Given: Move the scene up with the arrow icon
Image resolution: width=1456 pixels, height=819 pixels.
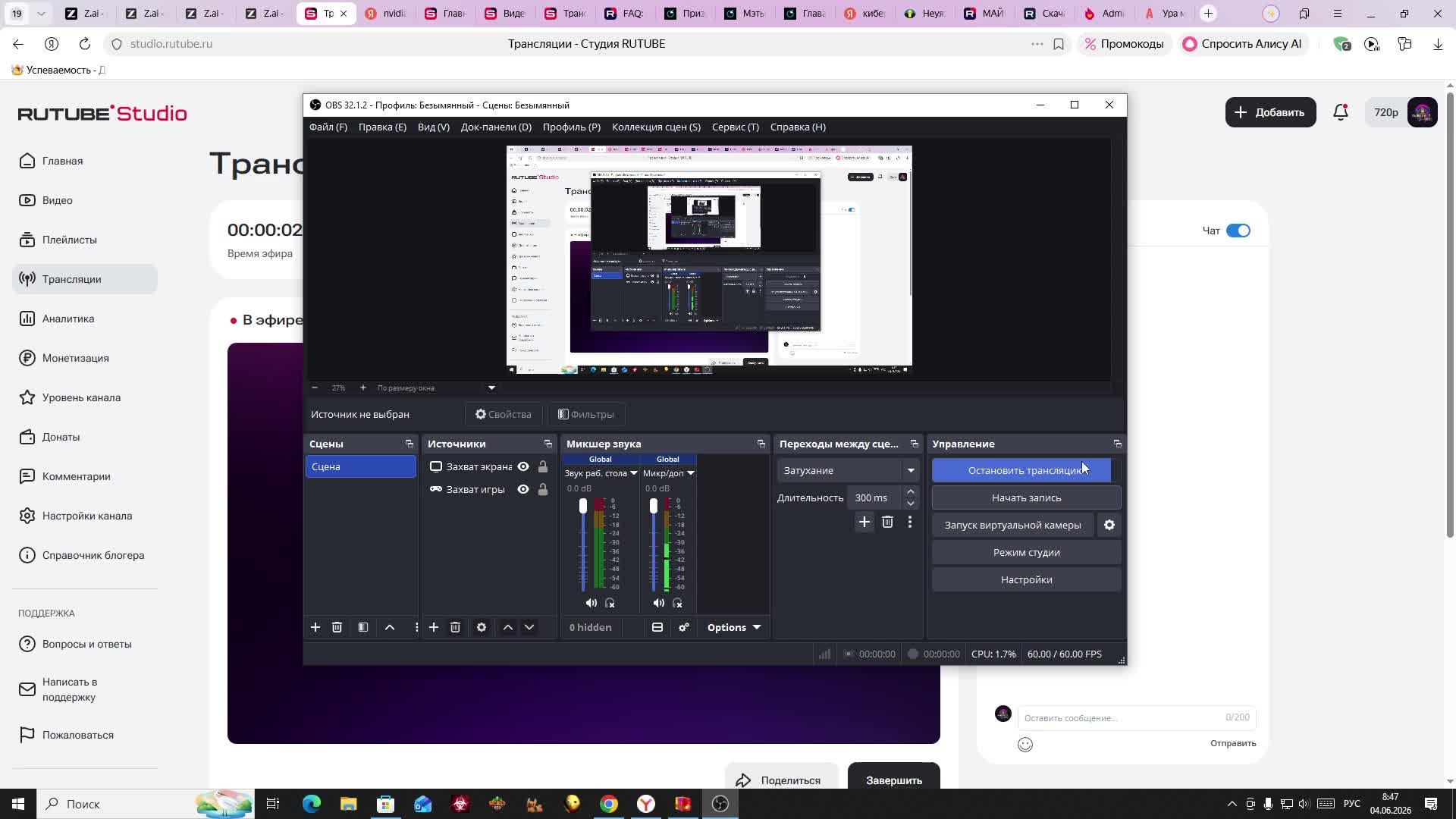Looking at the screenshot, I should coord(390,627).
